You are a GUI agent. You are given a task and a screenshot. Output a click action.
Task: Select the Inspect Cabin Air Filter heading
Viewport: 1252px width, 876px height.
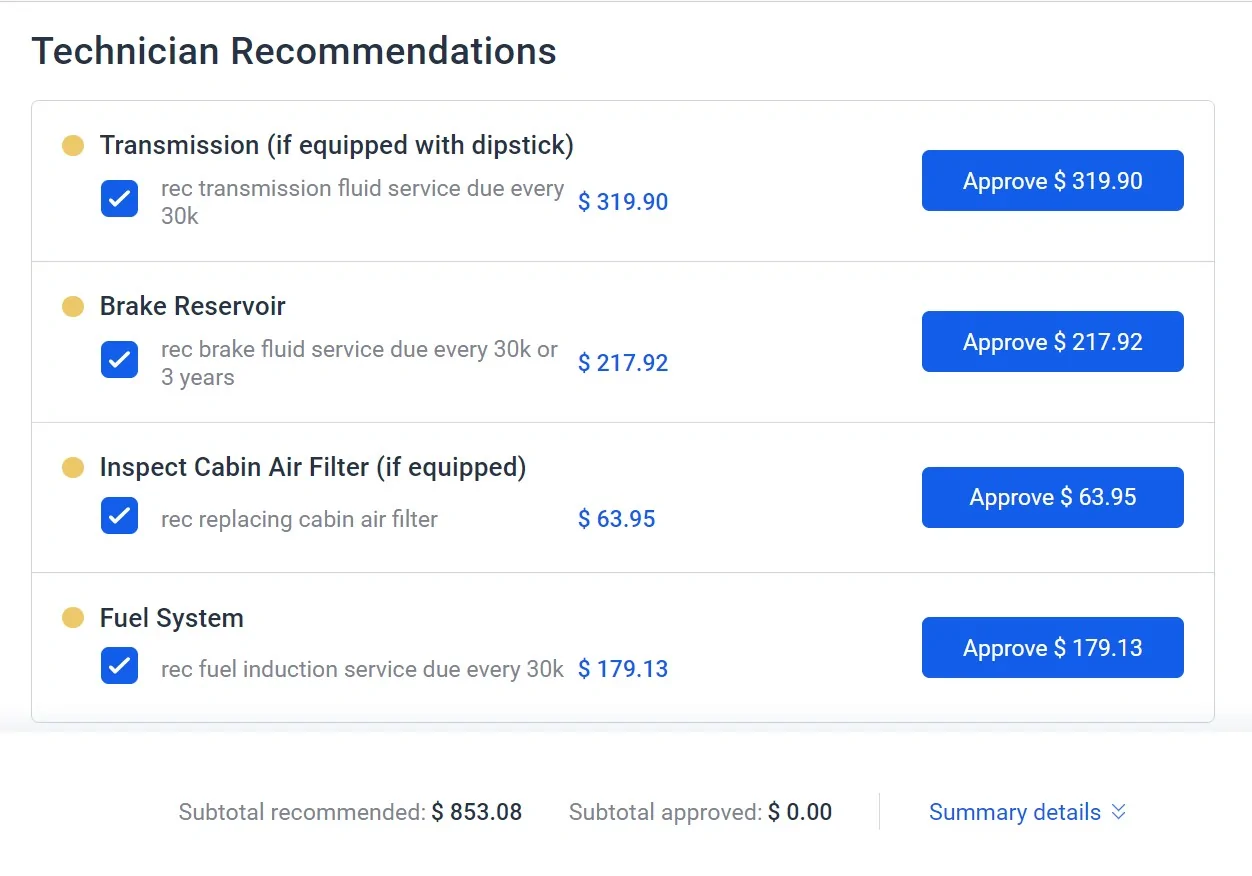click(x=313, y=467)
